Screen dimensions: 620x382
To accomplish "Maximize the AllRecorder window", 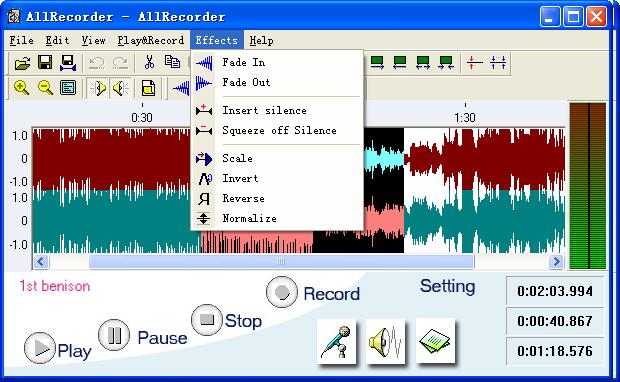I will pos(573,17).
